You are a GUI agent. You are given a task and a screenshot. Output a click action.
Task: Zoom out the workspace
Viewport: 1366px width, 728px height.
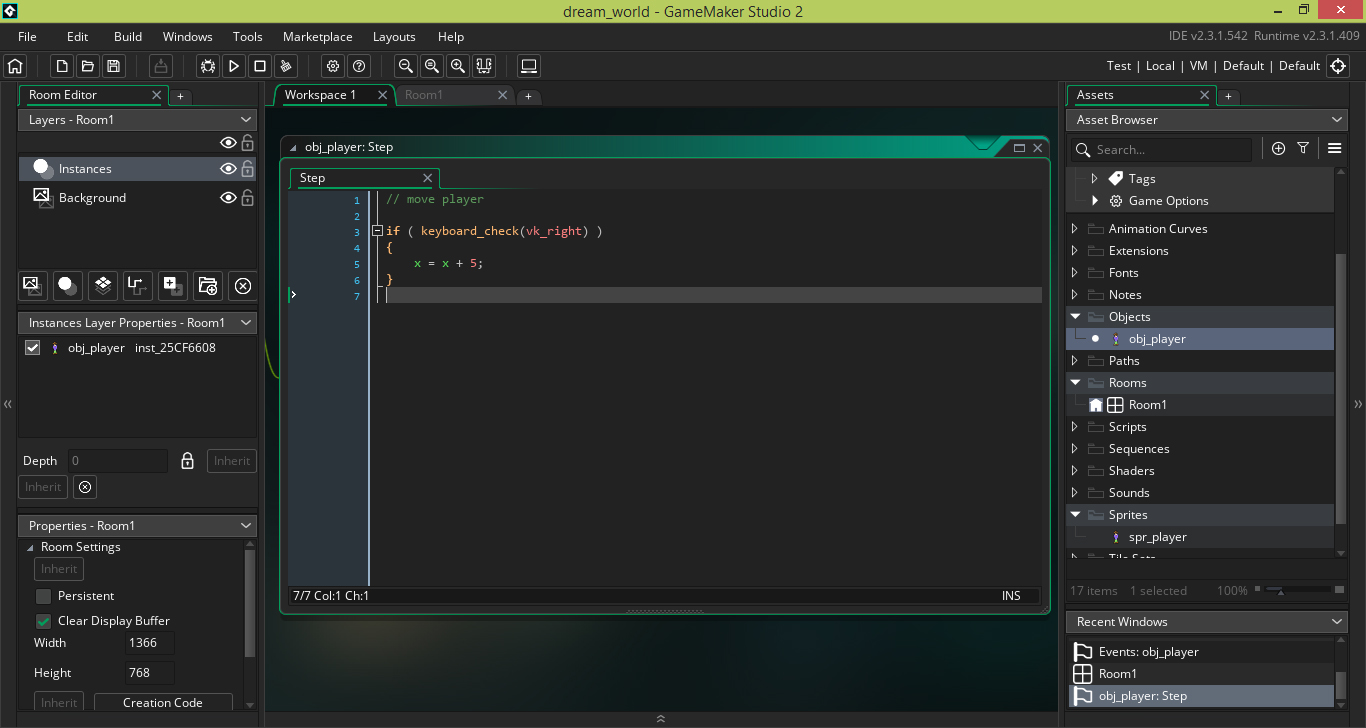click(406, 66)
